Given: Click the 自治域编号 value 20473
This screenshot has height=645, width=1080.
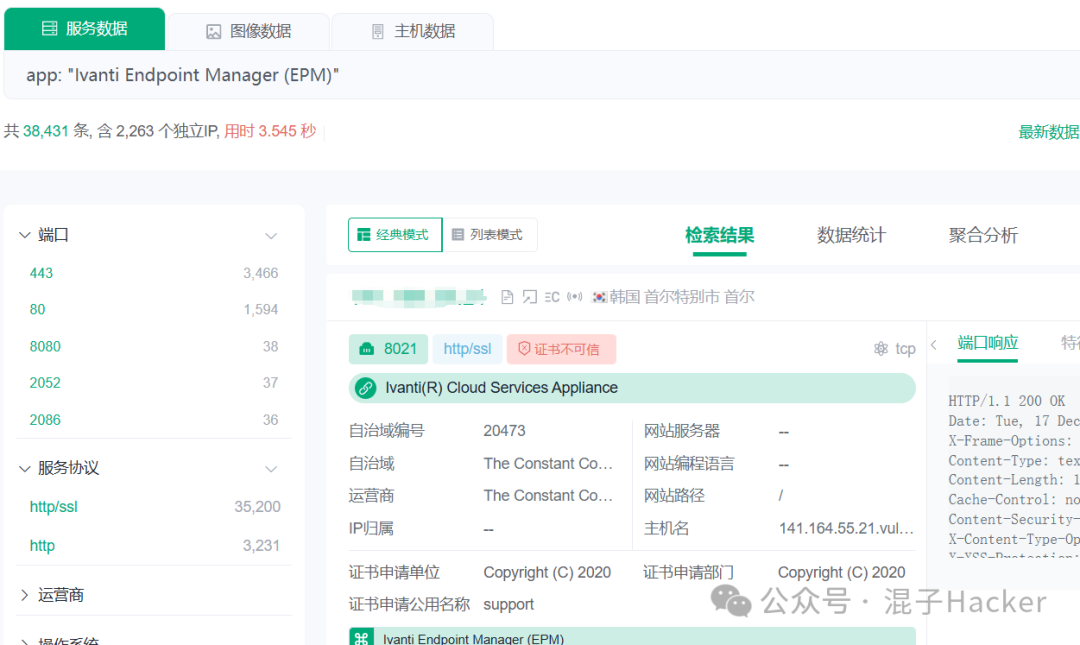Looking at the screenshot, I should pyautogui.click(x=504, y=431).
